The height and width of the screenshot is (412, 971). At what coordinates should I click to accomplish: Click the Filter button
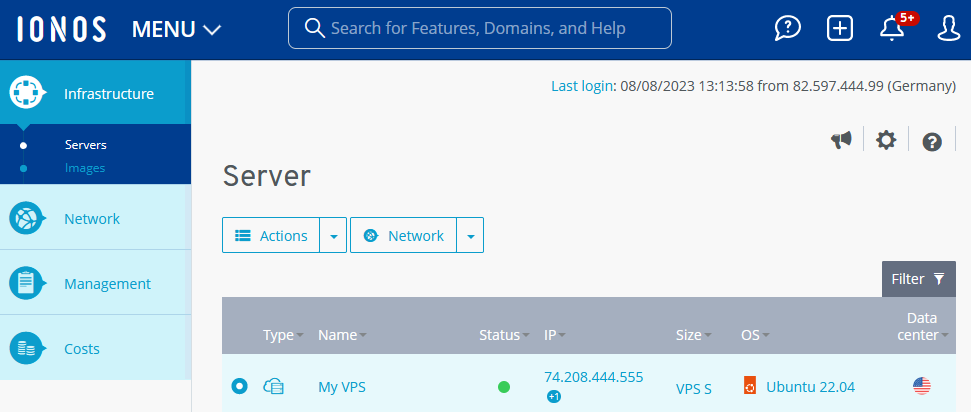point(917,279)
